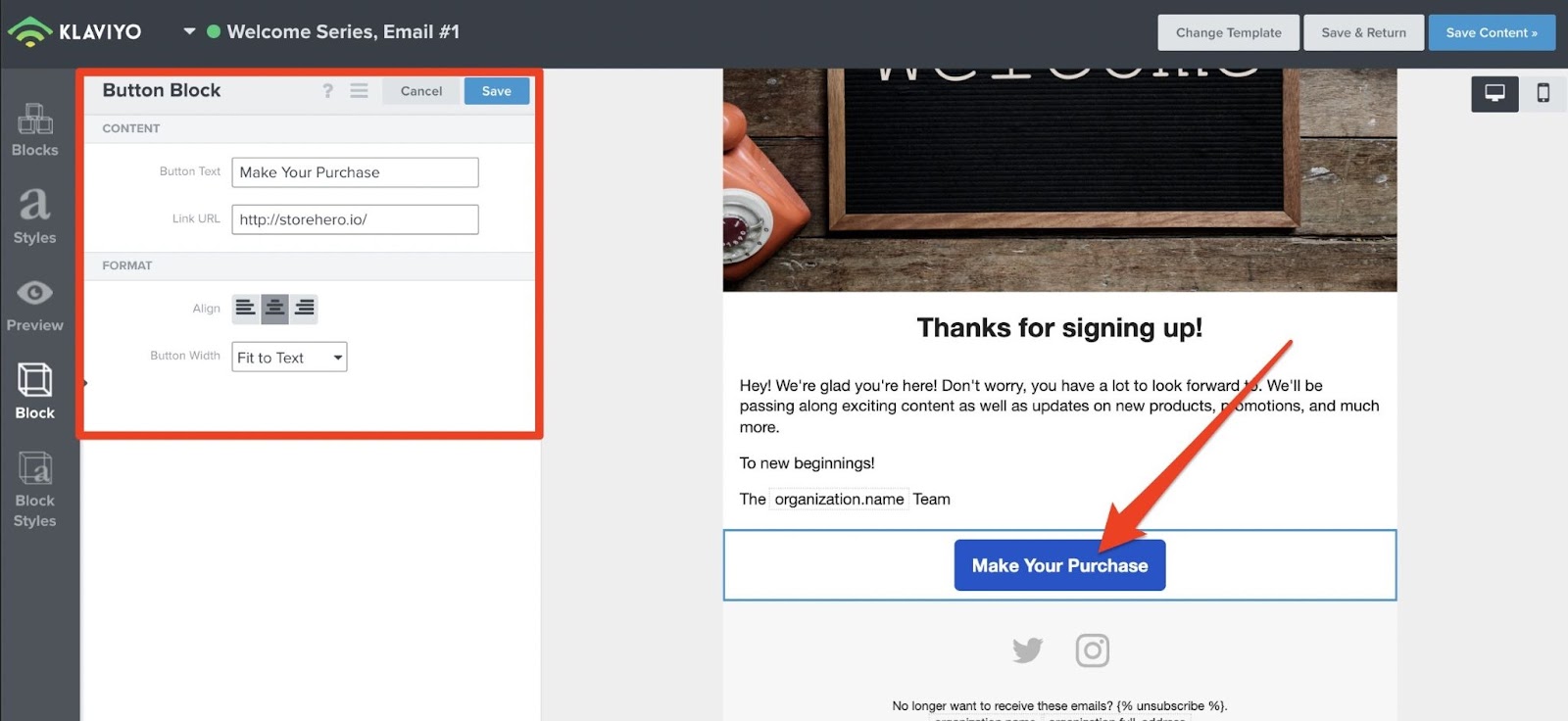Click the Link URL input field

(x=355, y=219)
